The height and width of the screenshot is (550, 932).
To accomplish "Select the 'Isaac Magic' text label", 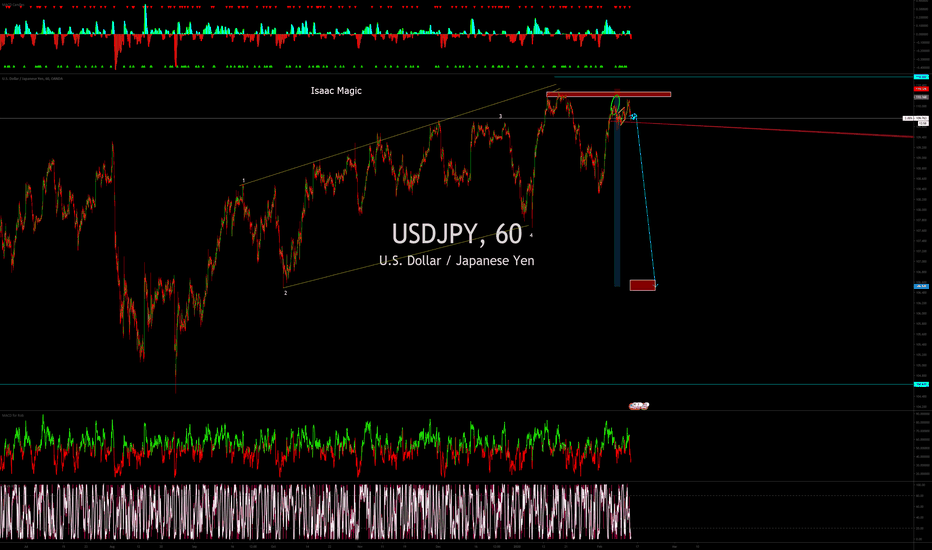I will click(336, 90).
